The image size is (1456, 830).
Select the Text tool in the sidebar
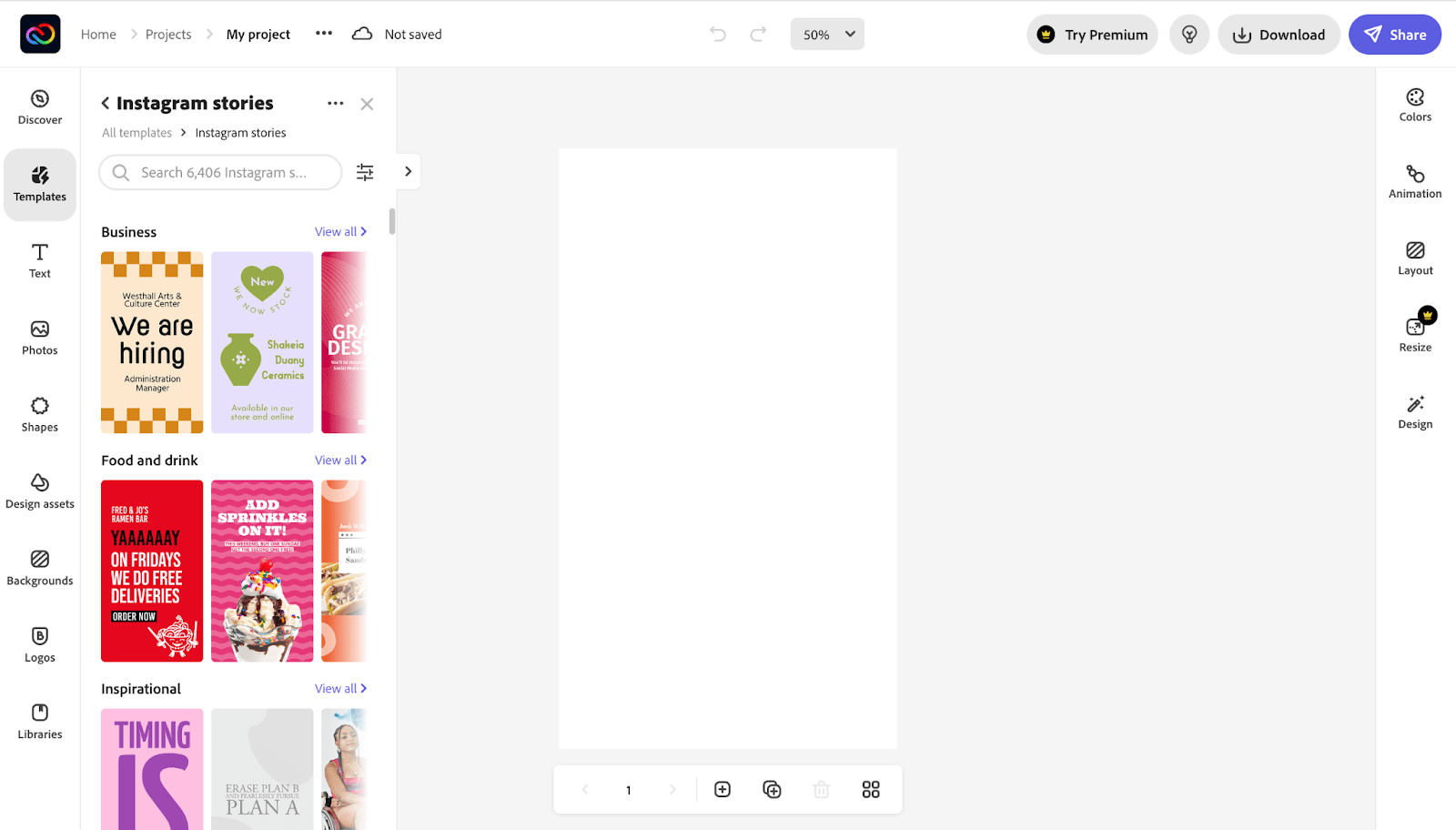coord(39,261)
